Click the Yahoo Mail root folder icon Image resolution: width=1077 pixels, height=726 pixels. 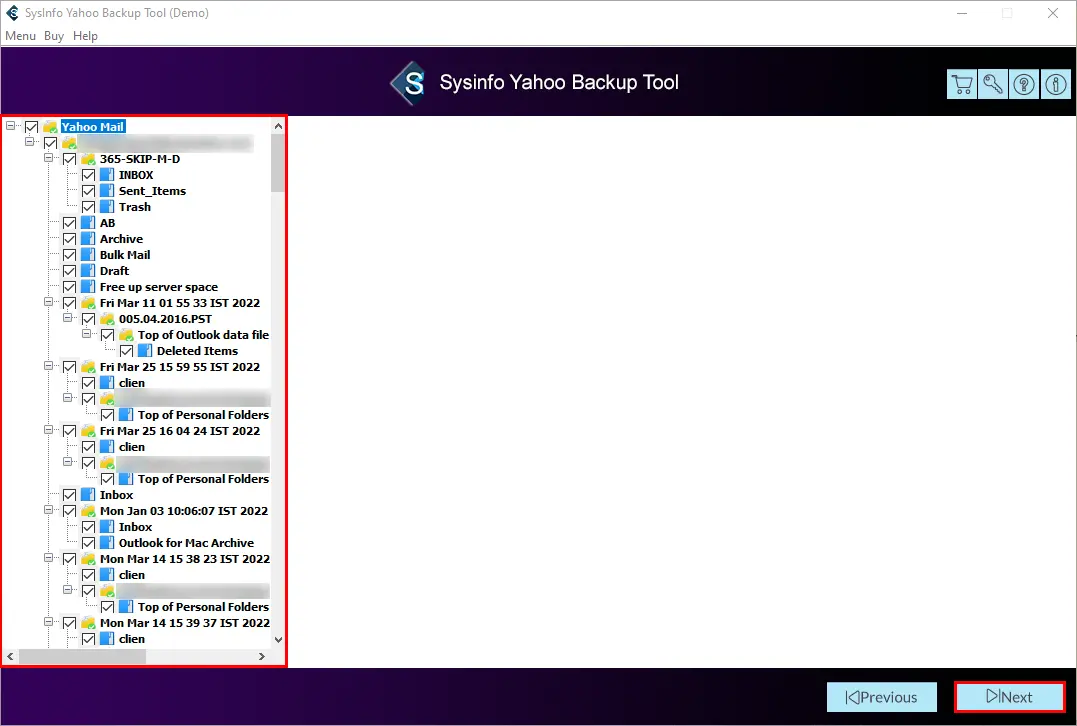50,126
